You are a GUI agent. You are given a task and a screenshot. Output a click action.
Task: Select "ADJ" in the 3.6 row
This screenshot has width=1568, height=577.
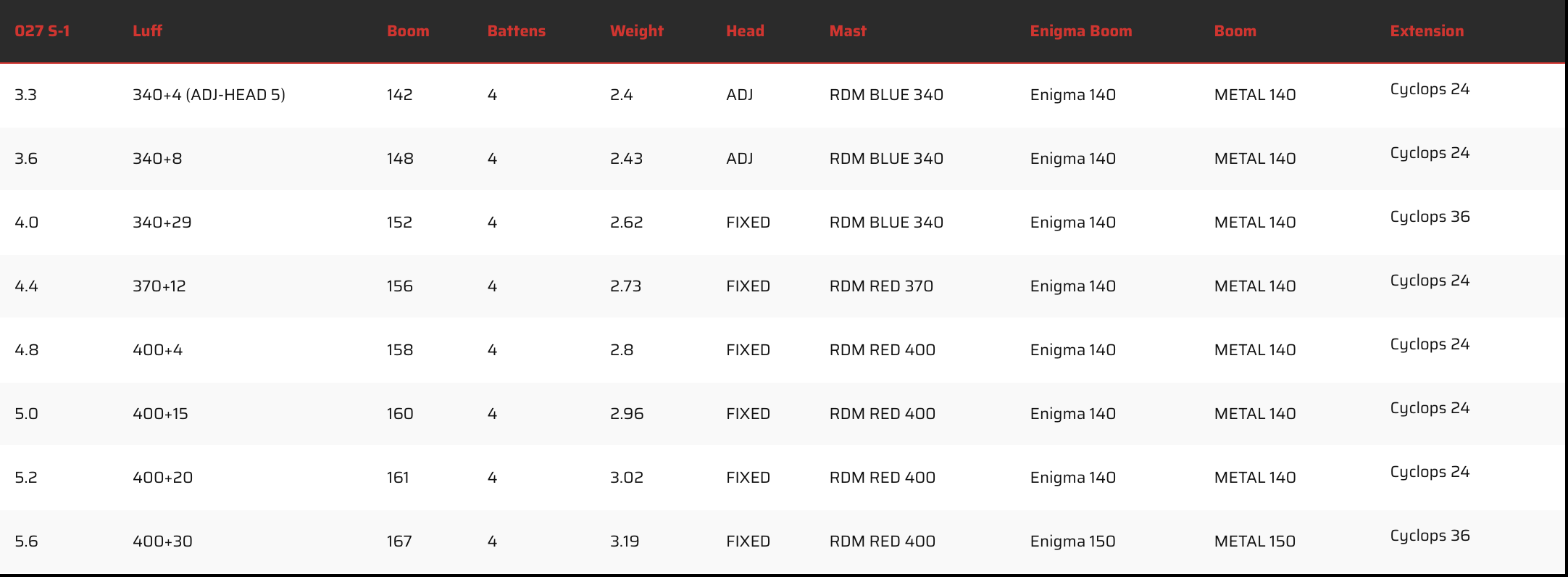(740, 159)
